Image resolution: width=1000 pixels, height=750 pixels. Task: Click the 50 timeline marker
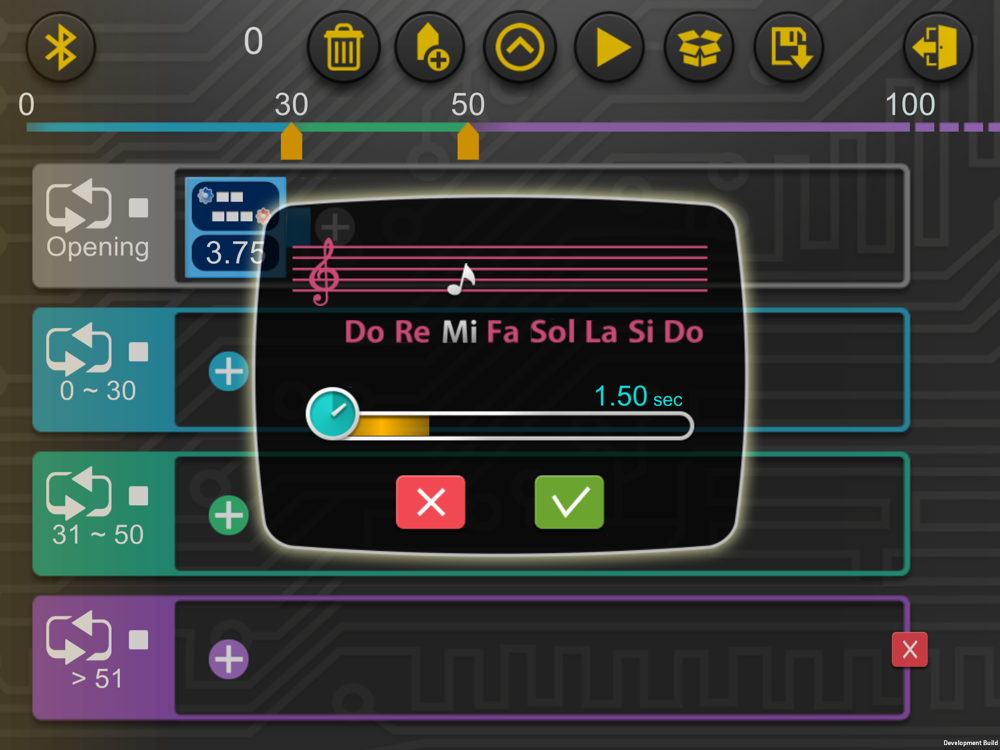468,142
